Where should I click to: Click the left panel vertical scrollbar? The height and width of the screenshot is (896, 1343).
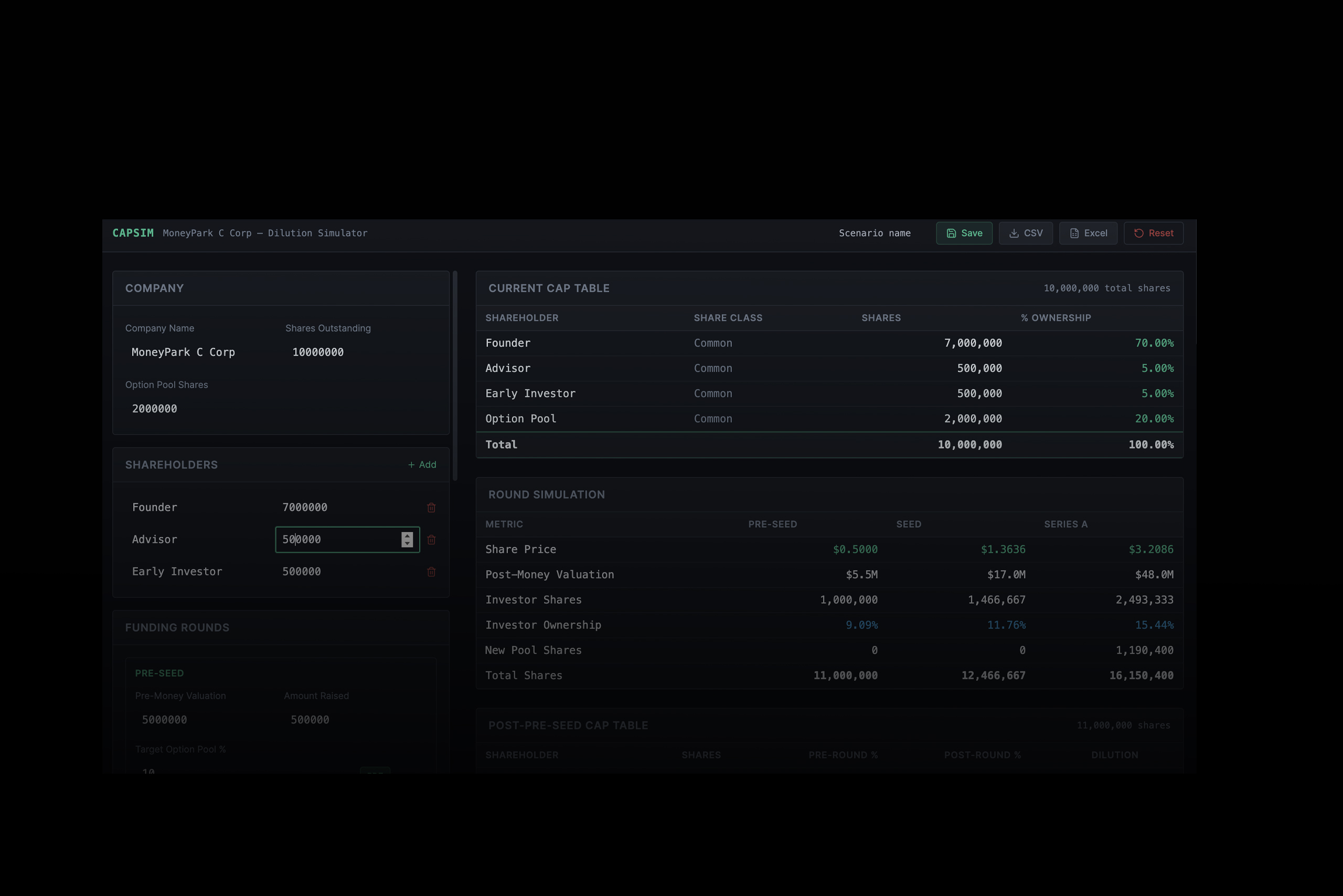pos(455,376)
